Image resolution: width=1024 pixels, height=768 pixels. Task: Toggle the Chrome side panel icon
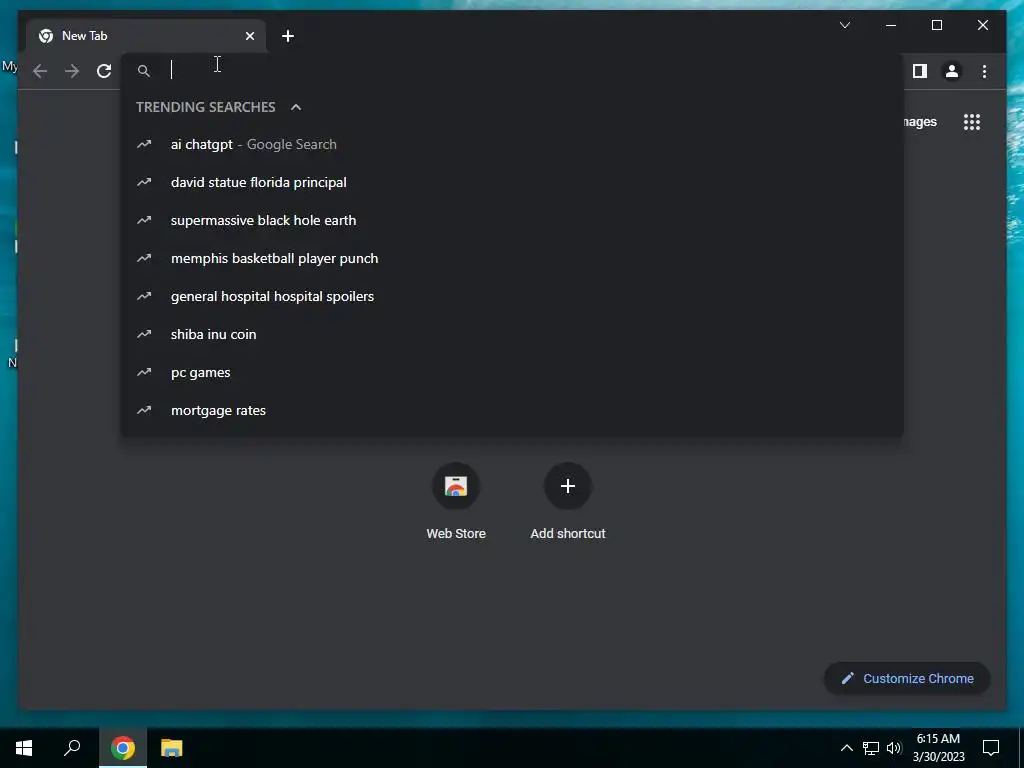coord(920,71)
